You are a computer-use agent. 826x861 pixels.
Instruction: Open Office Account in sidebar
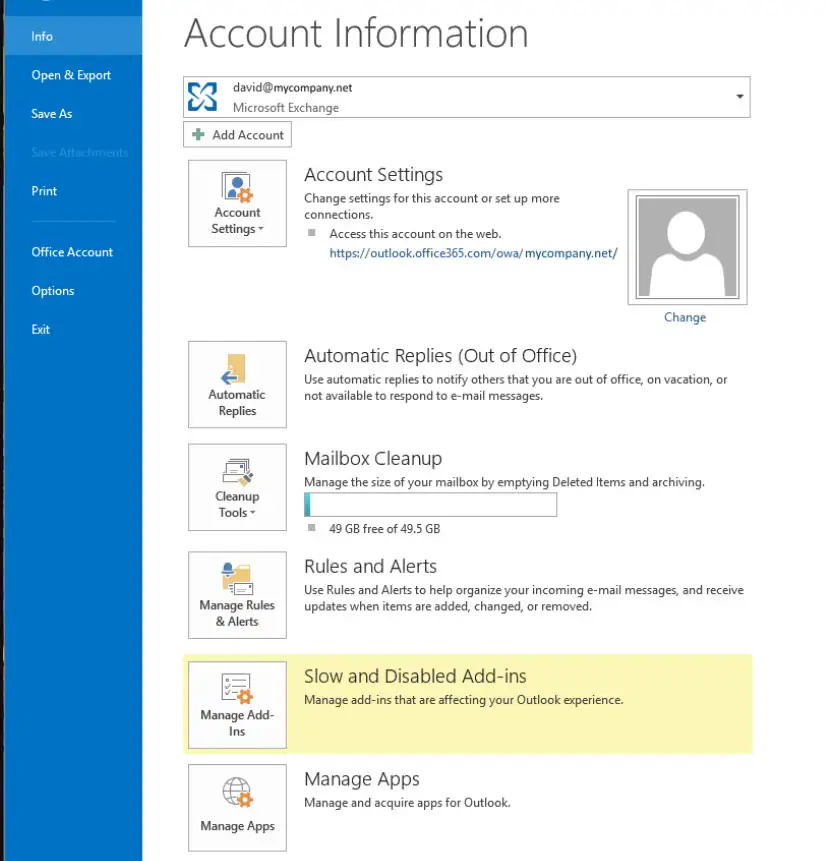pyautogui.click(x=72, y=252)
